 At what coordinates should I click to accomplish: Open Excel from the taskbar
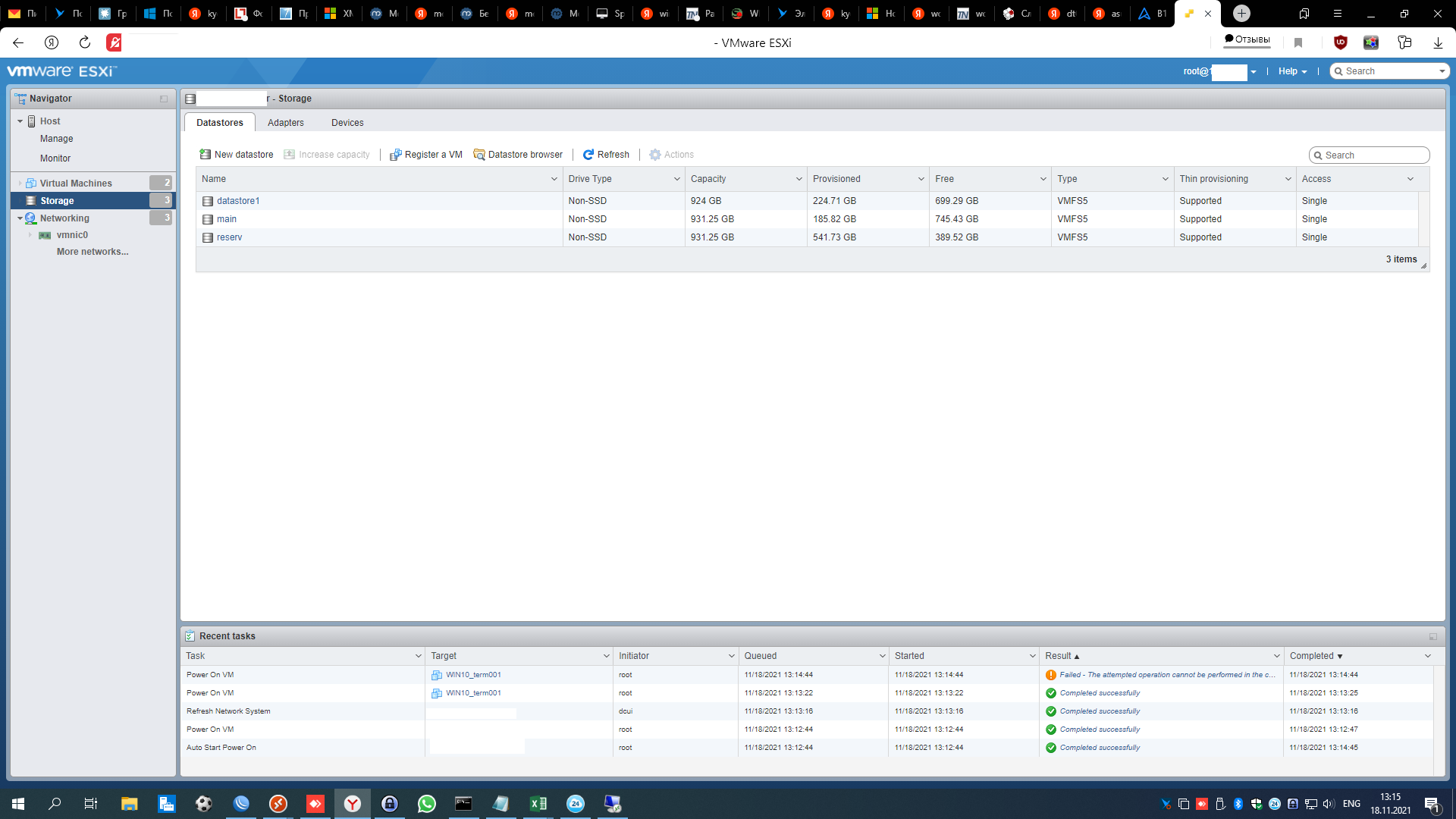coord(538,804)
